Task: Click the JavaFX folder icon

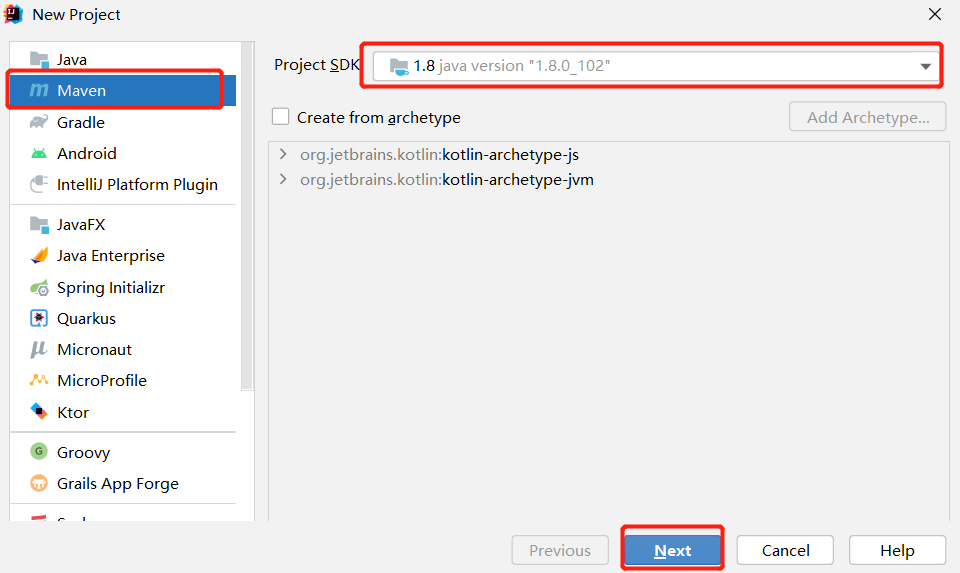Action: pyautogui.click(x=39, y=225)
